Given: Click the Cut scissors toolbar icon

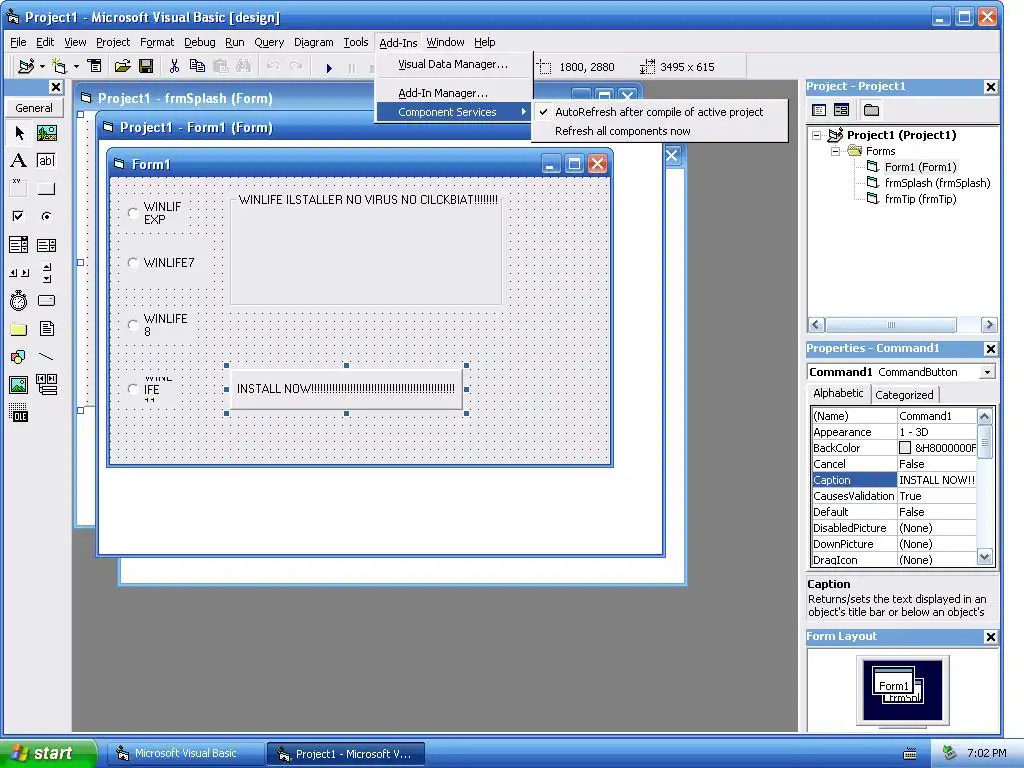Looking at the screenshot, I should pos(174,66).
